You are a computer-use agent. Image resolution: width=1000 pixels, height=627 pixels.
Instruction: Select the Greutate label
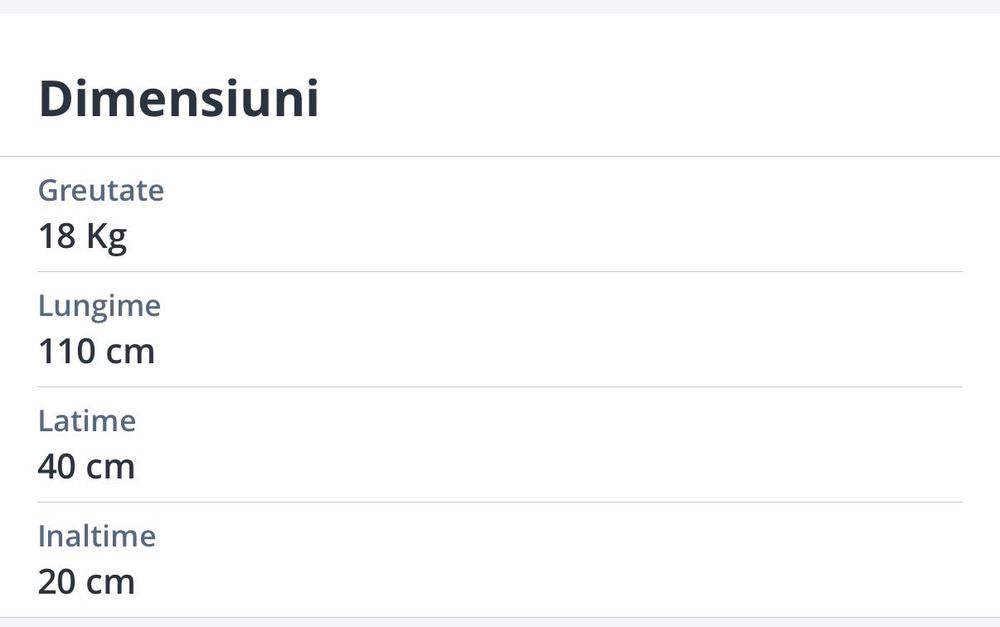coord(101,190)
